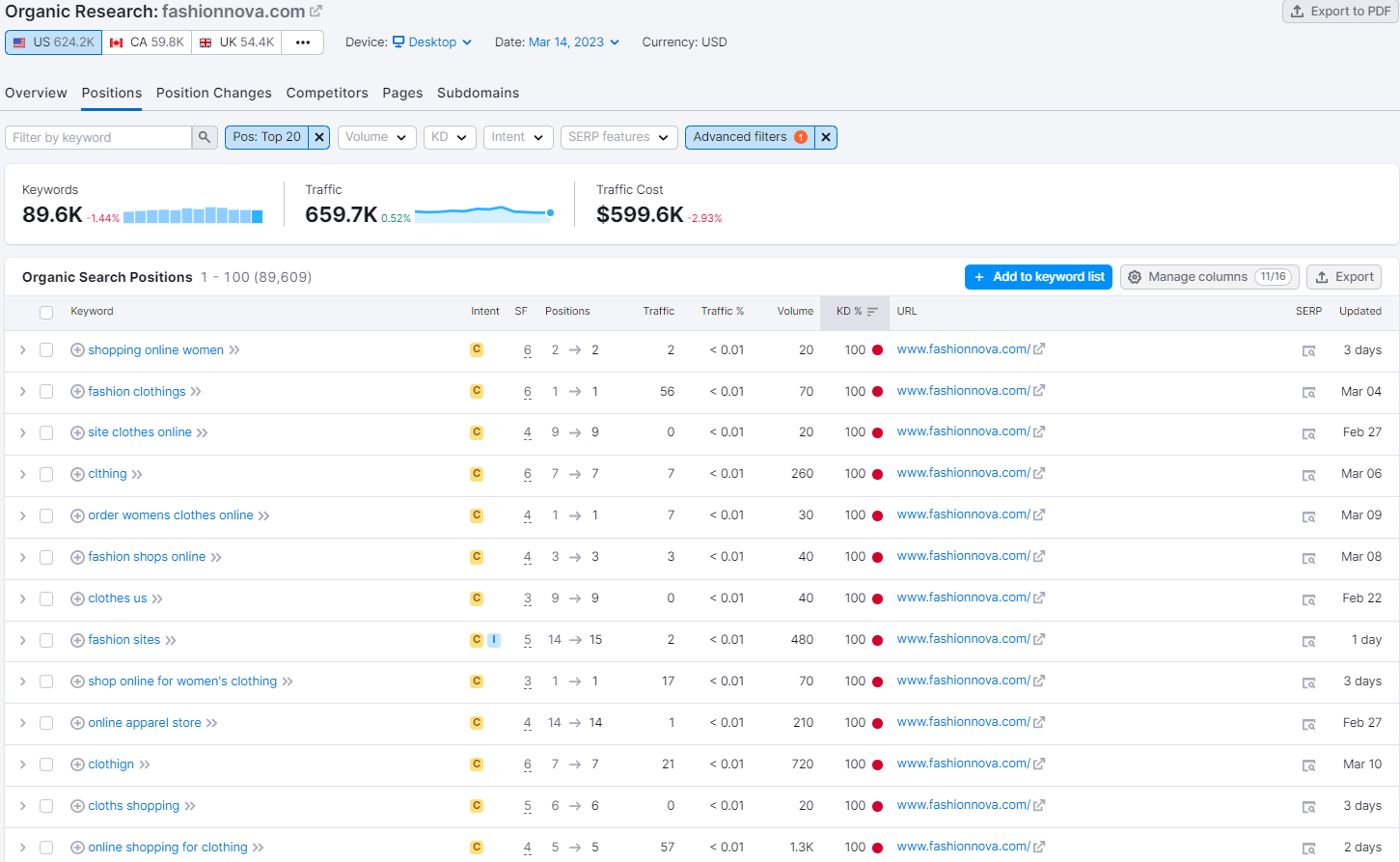
Task: Switch to the Overview tab
Action: (36, 93)
